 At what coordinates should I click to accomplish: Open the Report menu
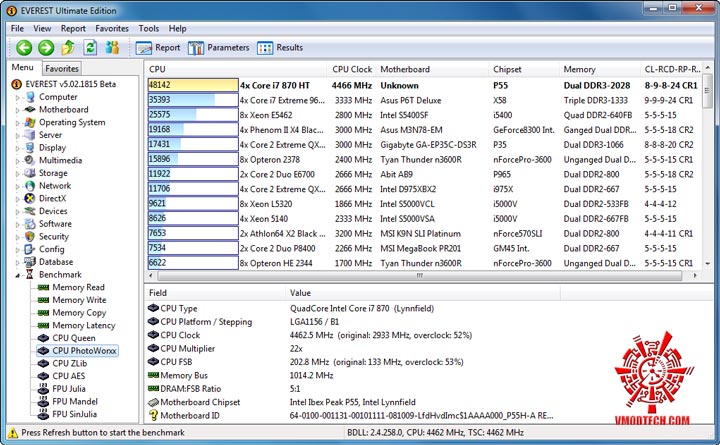pos(73,28)
